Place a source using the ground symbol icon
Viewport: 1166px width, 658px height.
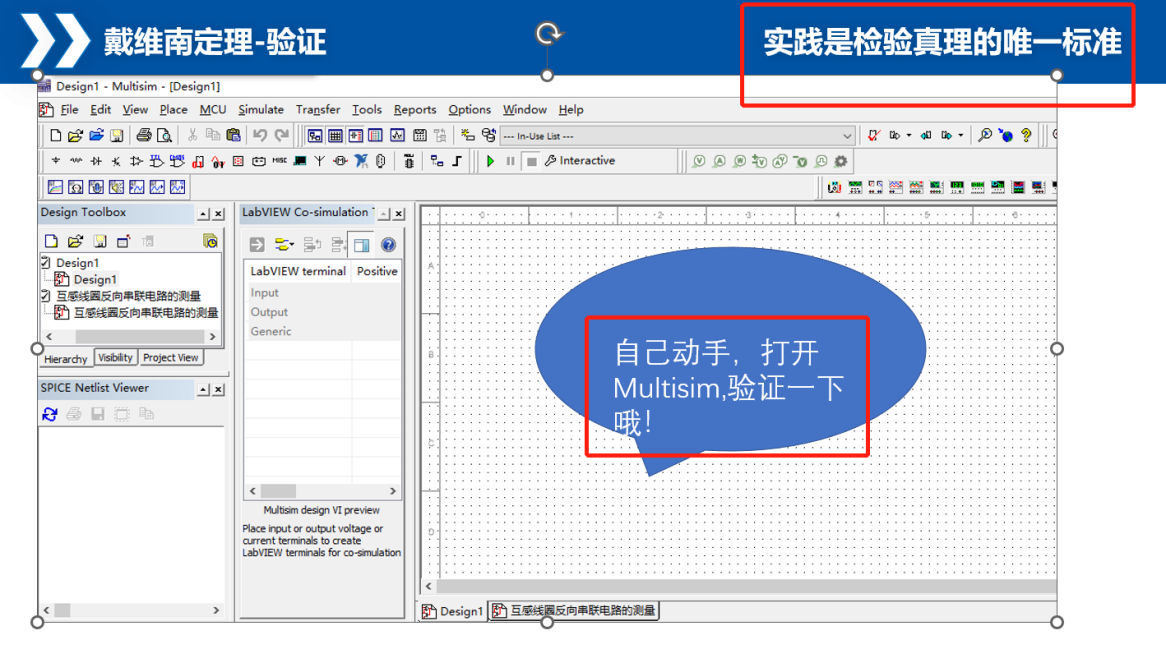[56, 161]
